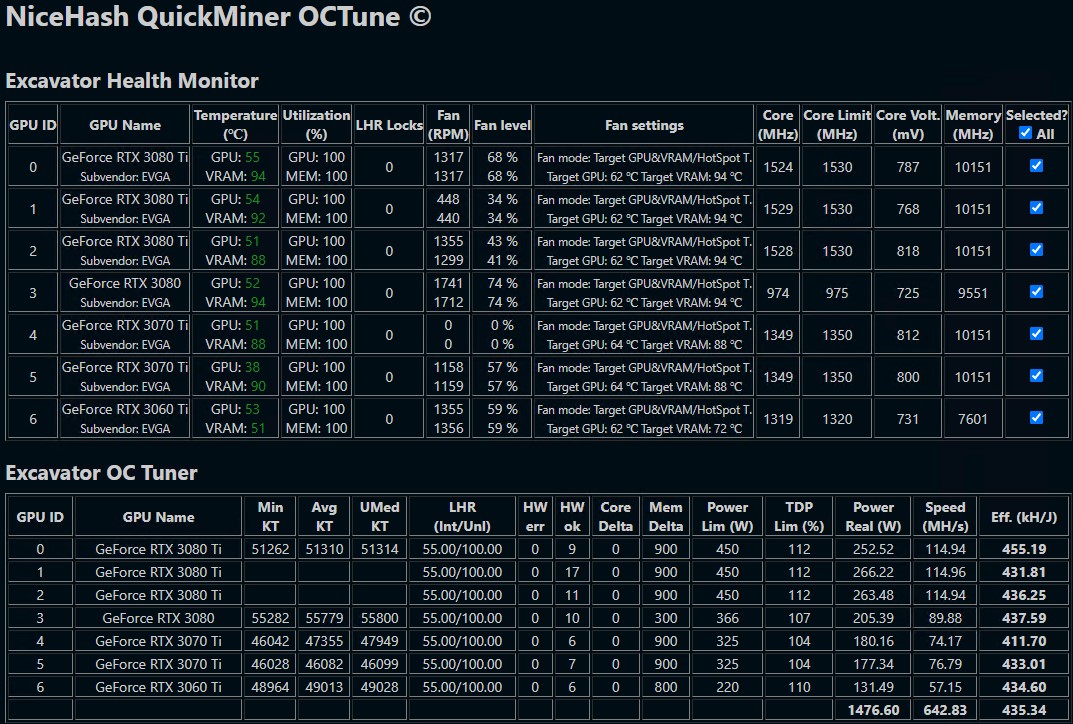1073x724 pixels.
Task: Click the TDP Lim (%) column header
Action: pyautogui.click(x=799, y=517)
